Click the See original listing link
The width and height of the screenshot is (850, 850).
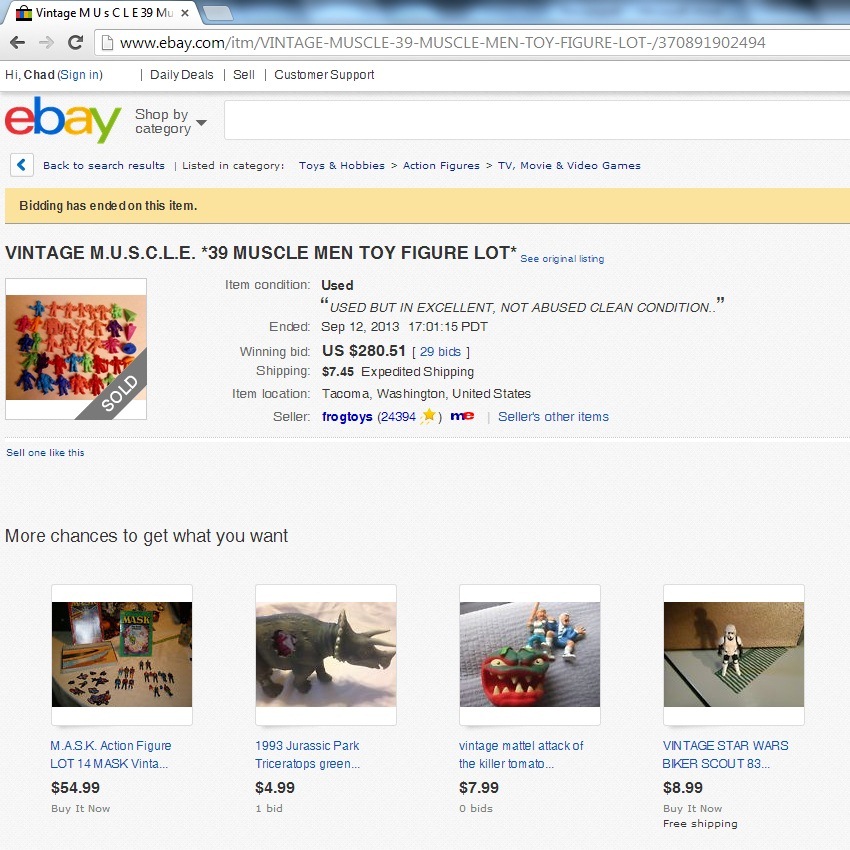point(562,259)
